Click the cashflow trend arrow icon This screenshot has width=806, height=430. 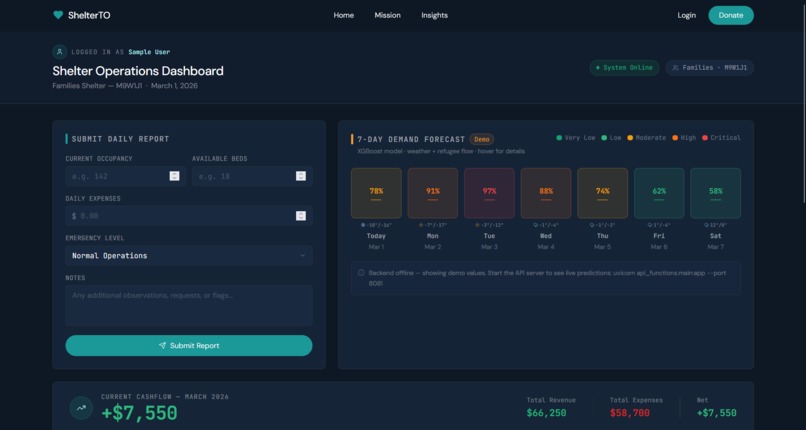[81, 408]
